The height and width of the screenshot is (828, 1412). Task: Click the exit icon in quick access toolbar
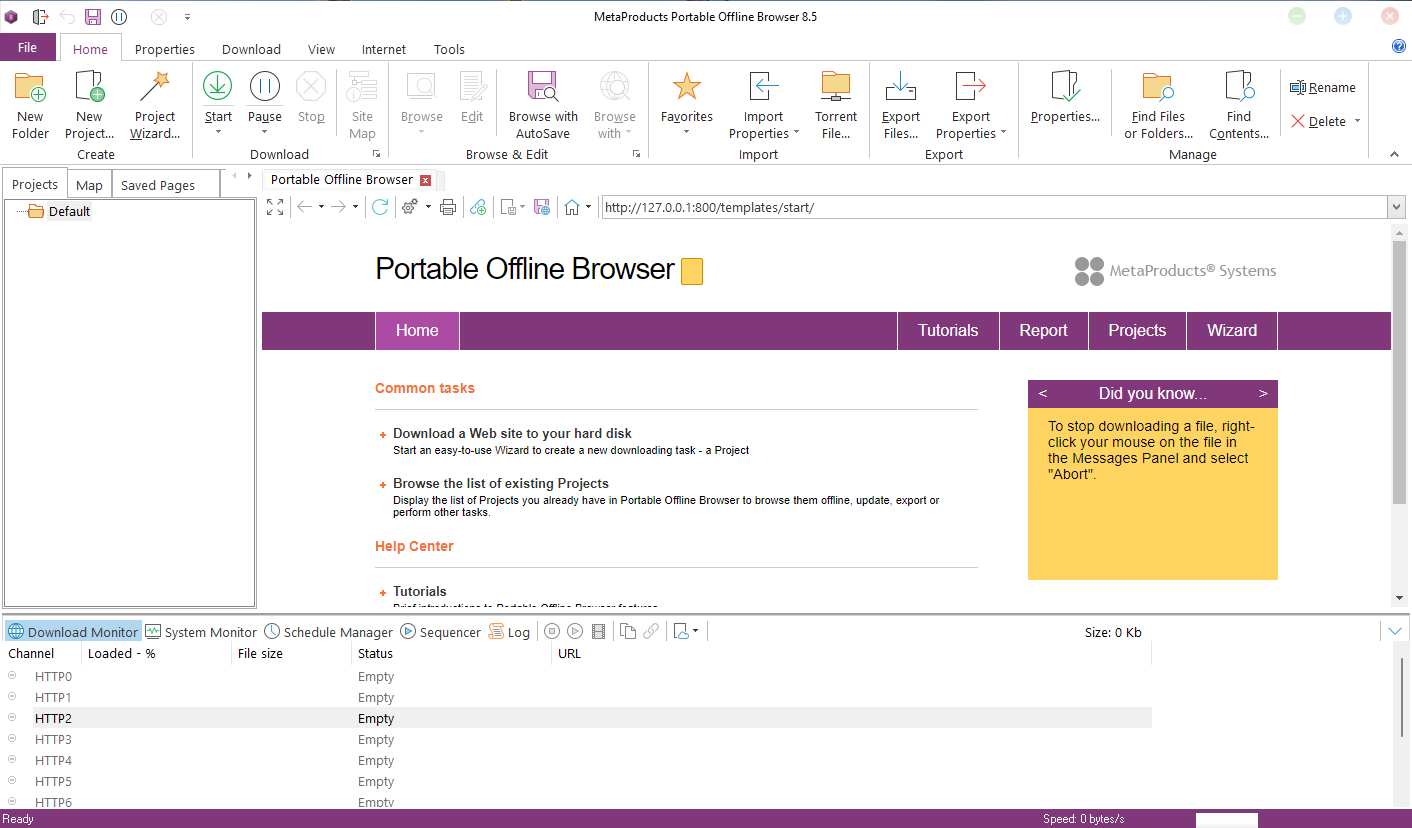pos(41,17)
